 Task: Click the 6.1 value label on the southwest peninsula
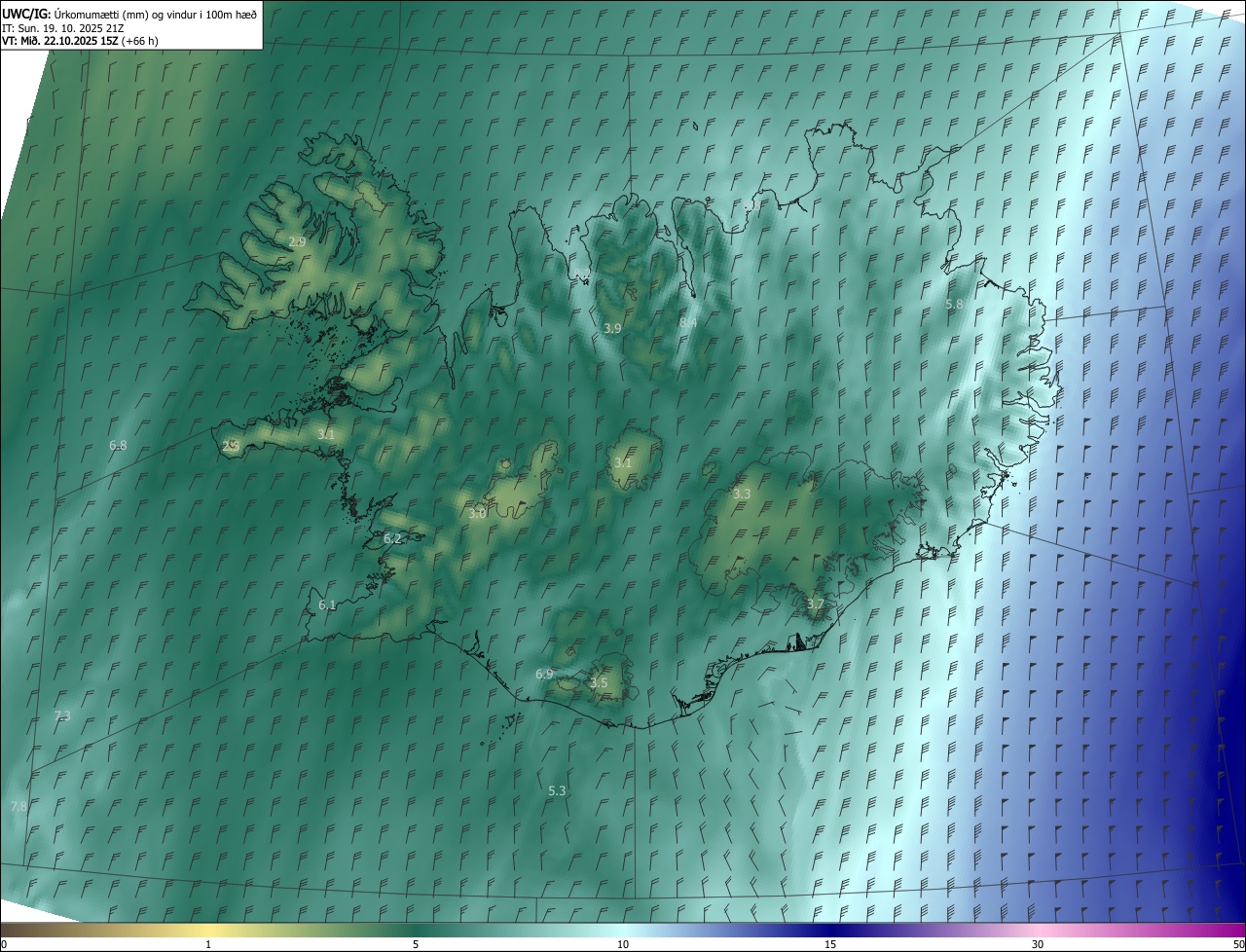pyautogui.click(x=327, y=605)
